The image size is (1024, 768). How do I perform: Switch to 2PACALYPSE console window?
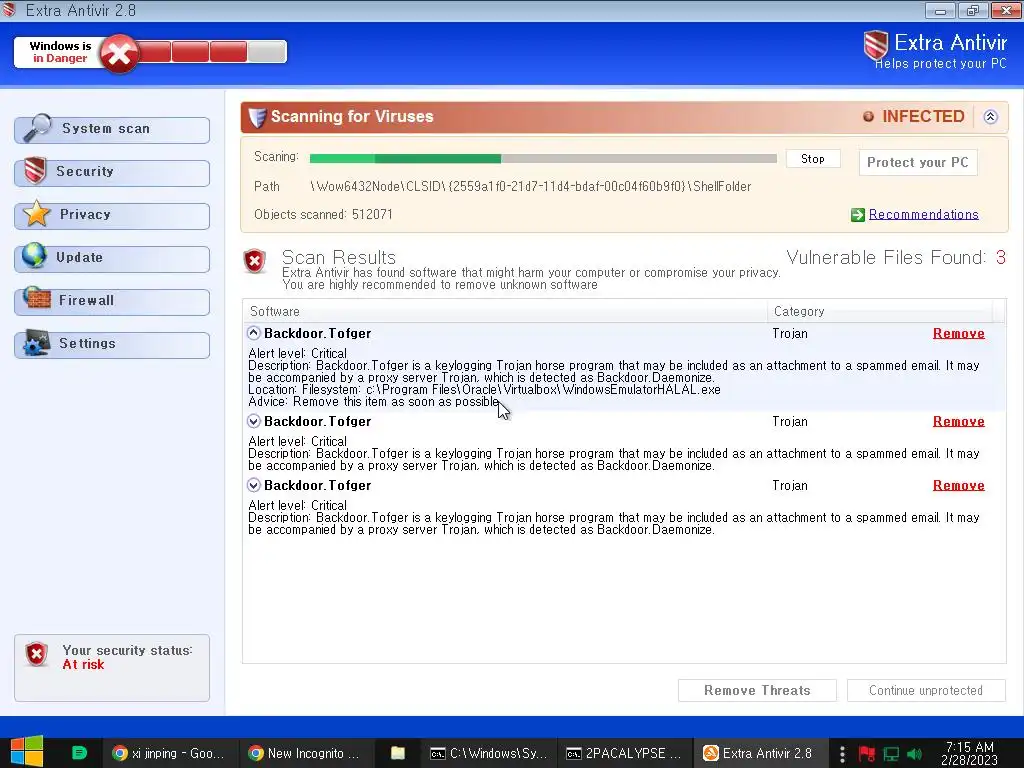pyautogui.click(x=624, y=753)
